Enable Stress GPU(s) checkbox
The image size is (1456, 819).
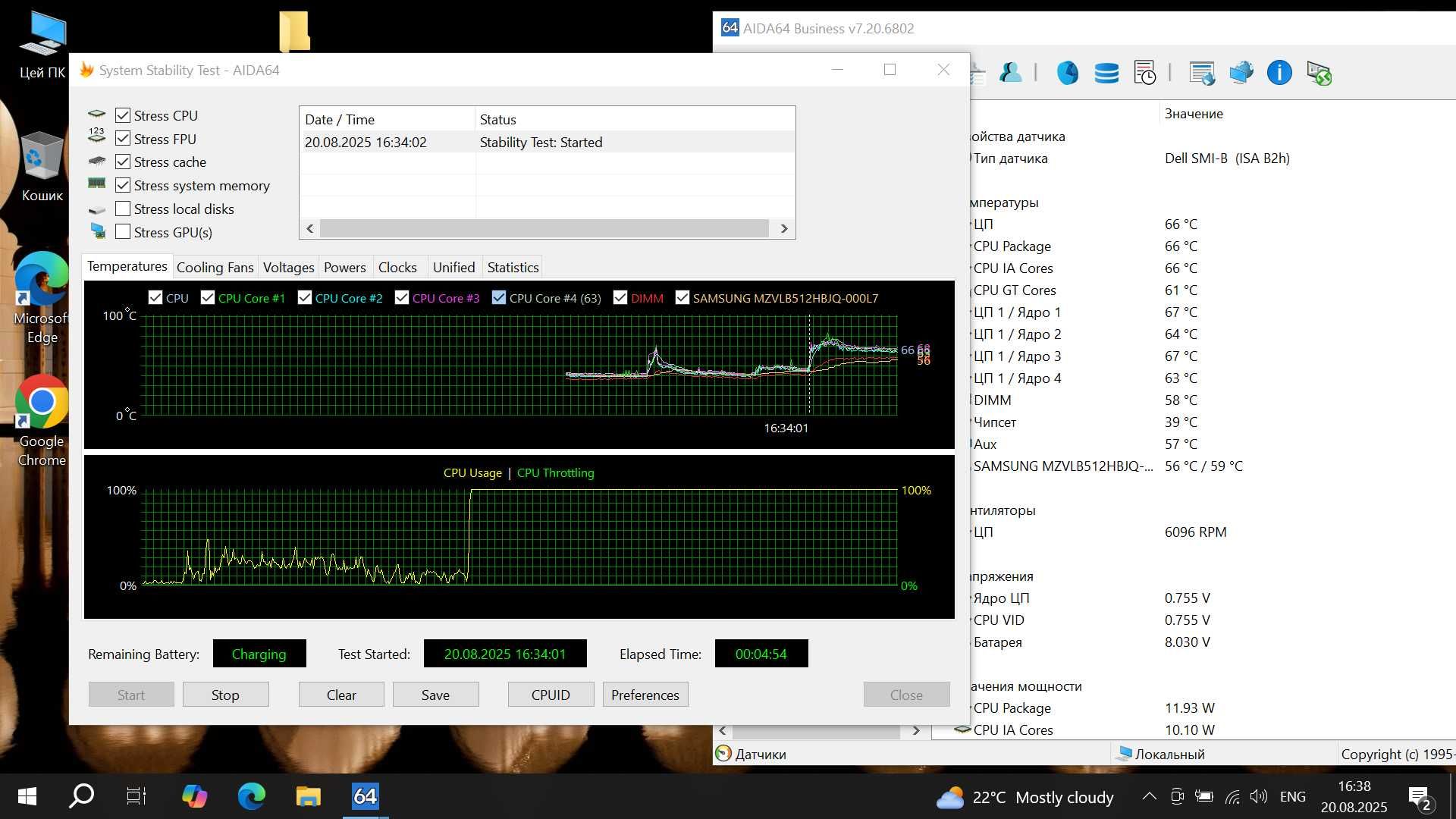point(123,232)
